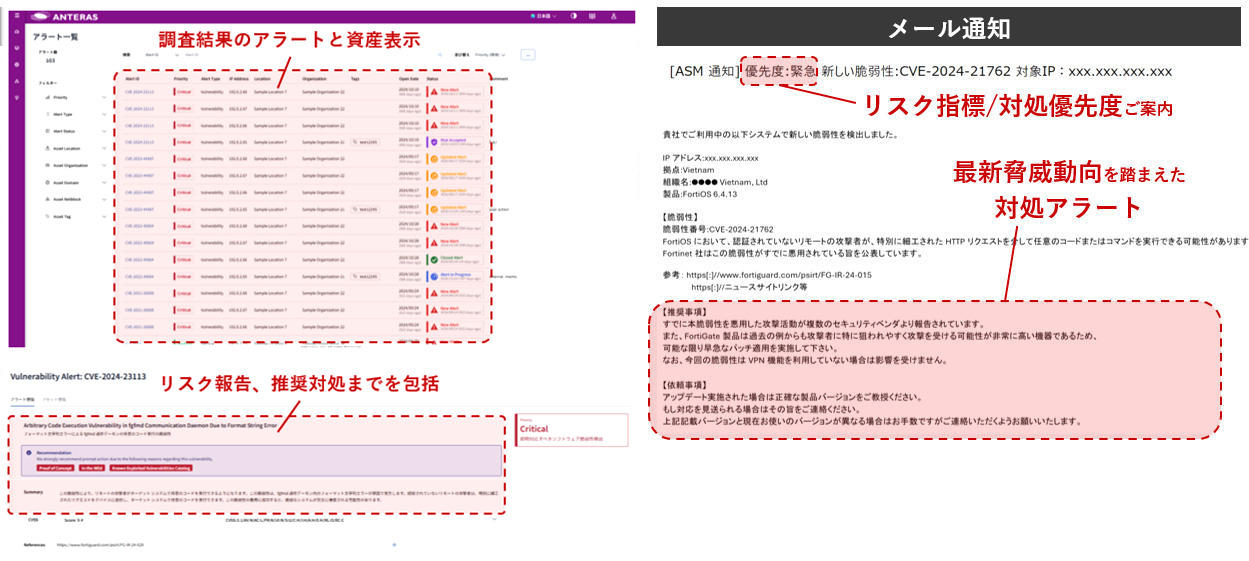The width and height of the screenshot is (1249, 561).
Task: Click the Alert in Progress status badge
Action: pos(453,276)
